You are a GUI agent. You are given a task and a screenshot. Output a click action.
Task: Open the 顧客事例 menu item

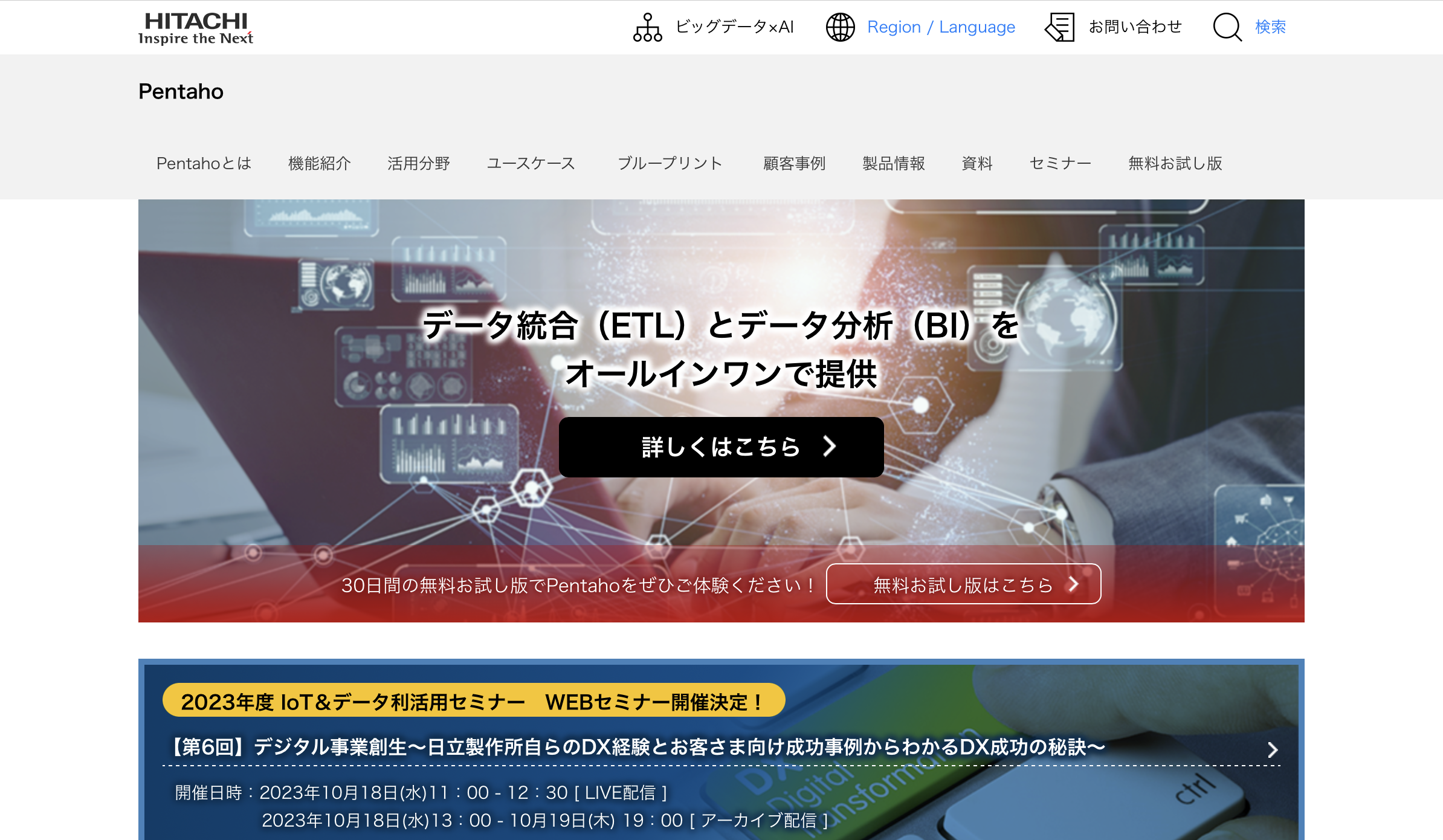[x=794, y=163]
